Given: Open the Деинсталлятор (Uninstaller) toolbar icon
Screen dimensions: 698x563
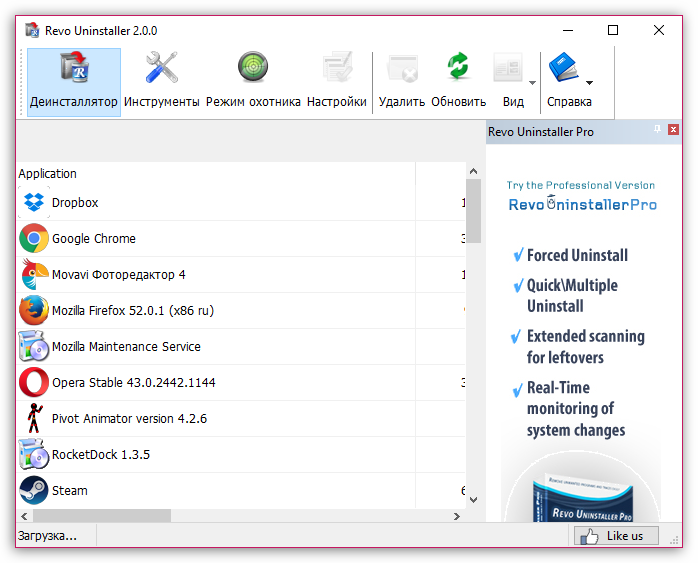Looking at the screenshot, I should pyautogui.click(x=73, y=81).
